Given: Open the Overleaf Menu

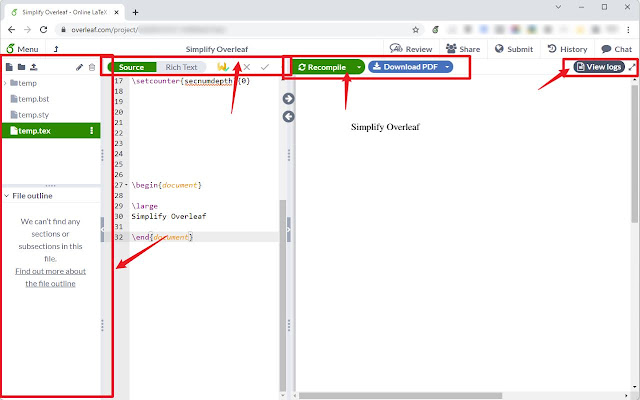Looking at the screenshot, I should click(x=22, y=49).
